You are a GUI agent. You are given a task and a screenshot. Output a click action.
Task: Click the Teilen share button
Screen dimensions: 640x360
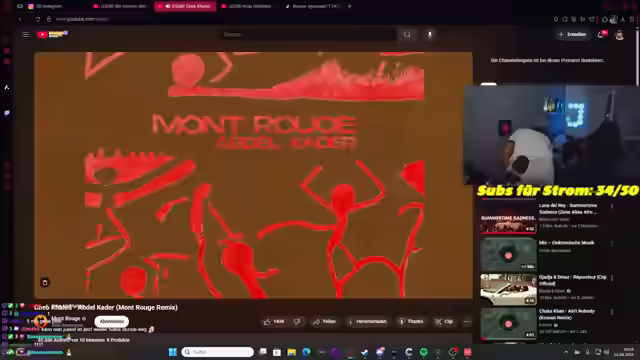tap(325, 322)
